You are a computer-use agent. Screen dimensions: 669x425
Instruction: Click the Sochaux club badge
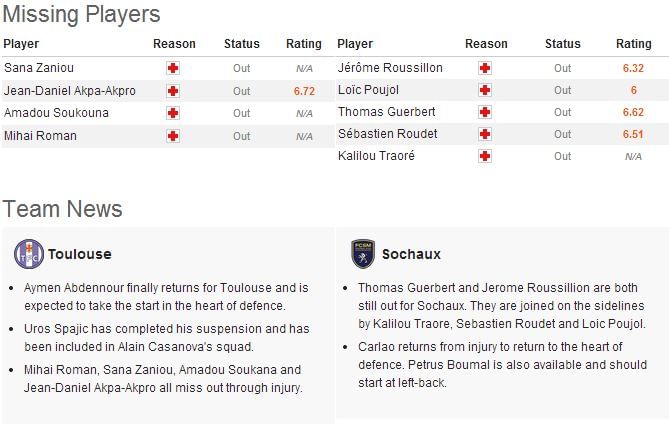pos(362,254)
